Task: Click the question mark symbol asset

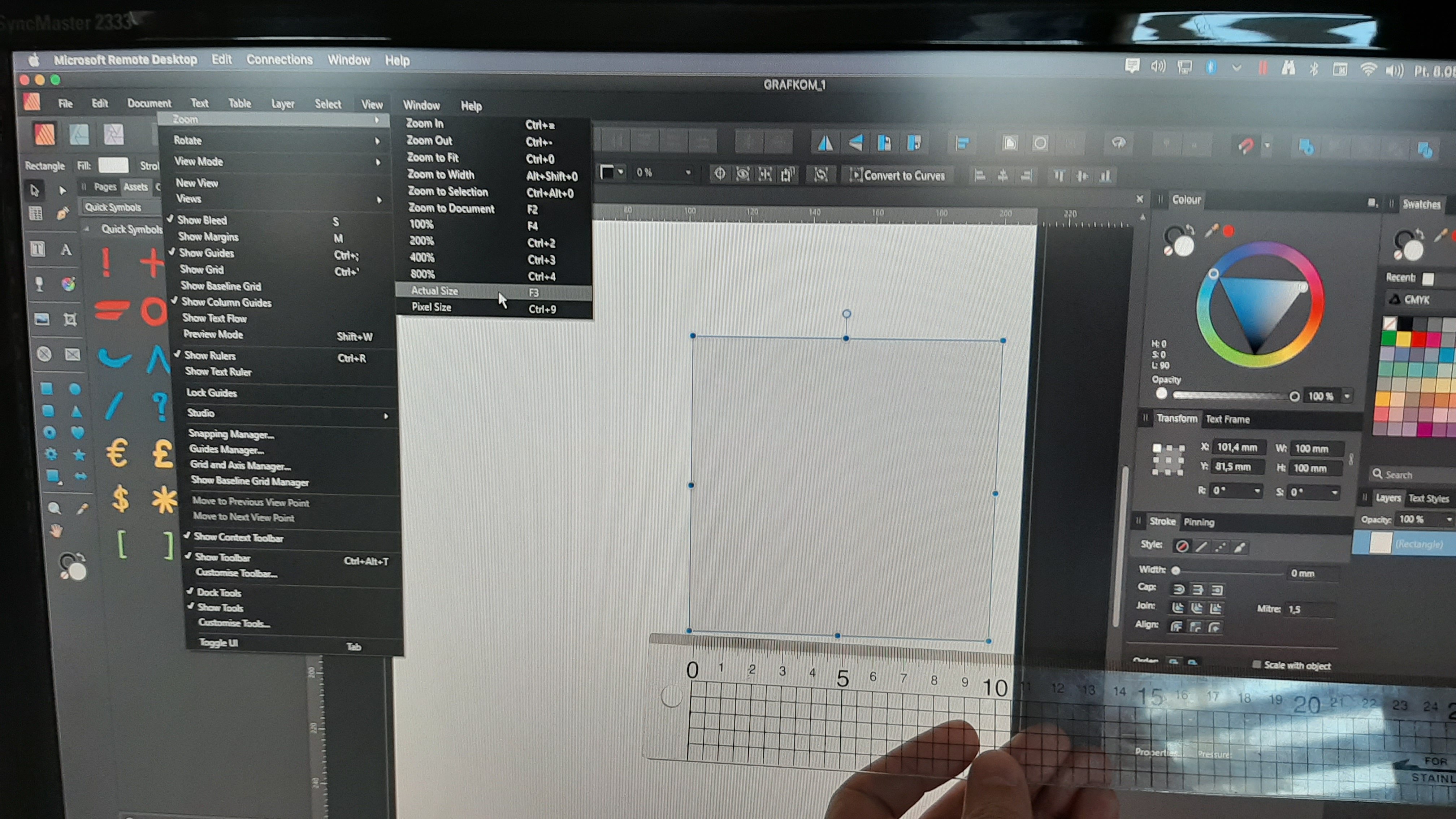Action: (161, 406)
